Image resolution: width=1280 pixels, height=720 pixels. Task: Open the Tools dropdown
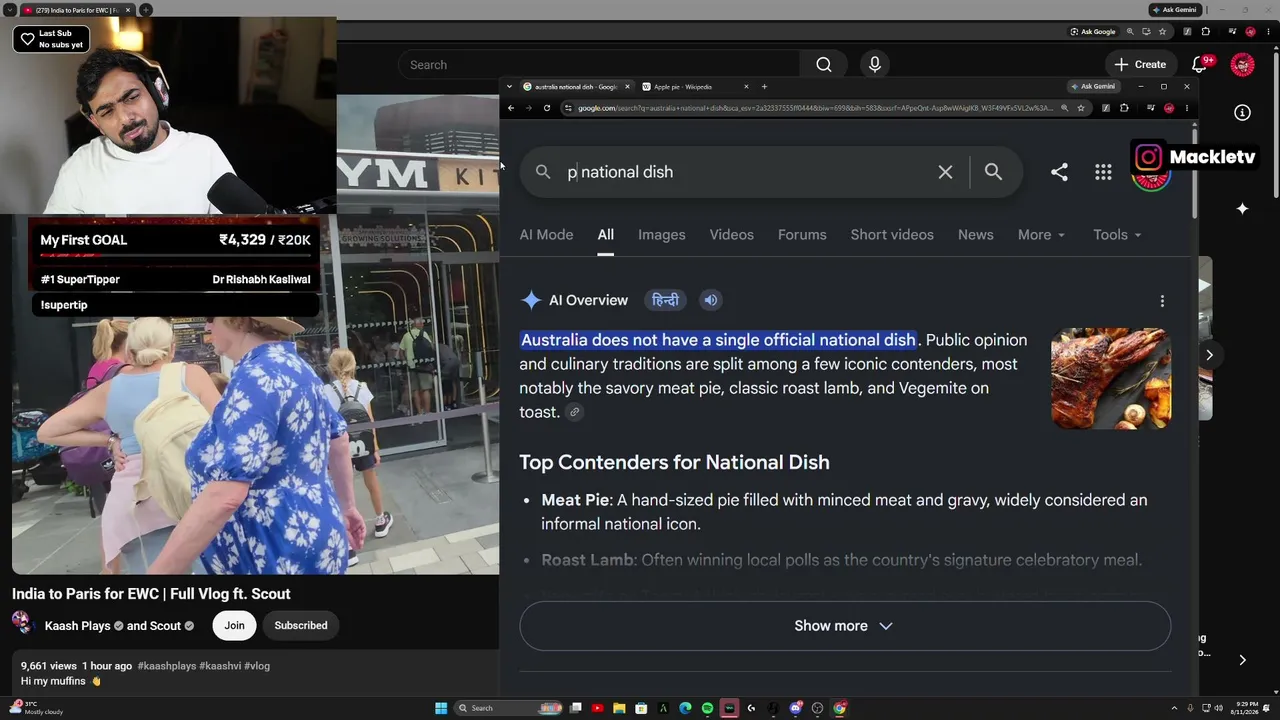[1117, 235]
